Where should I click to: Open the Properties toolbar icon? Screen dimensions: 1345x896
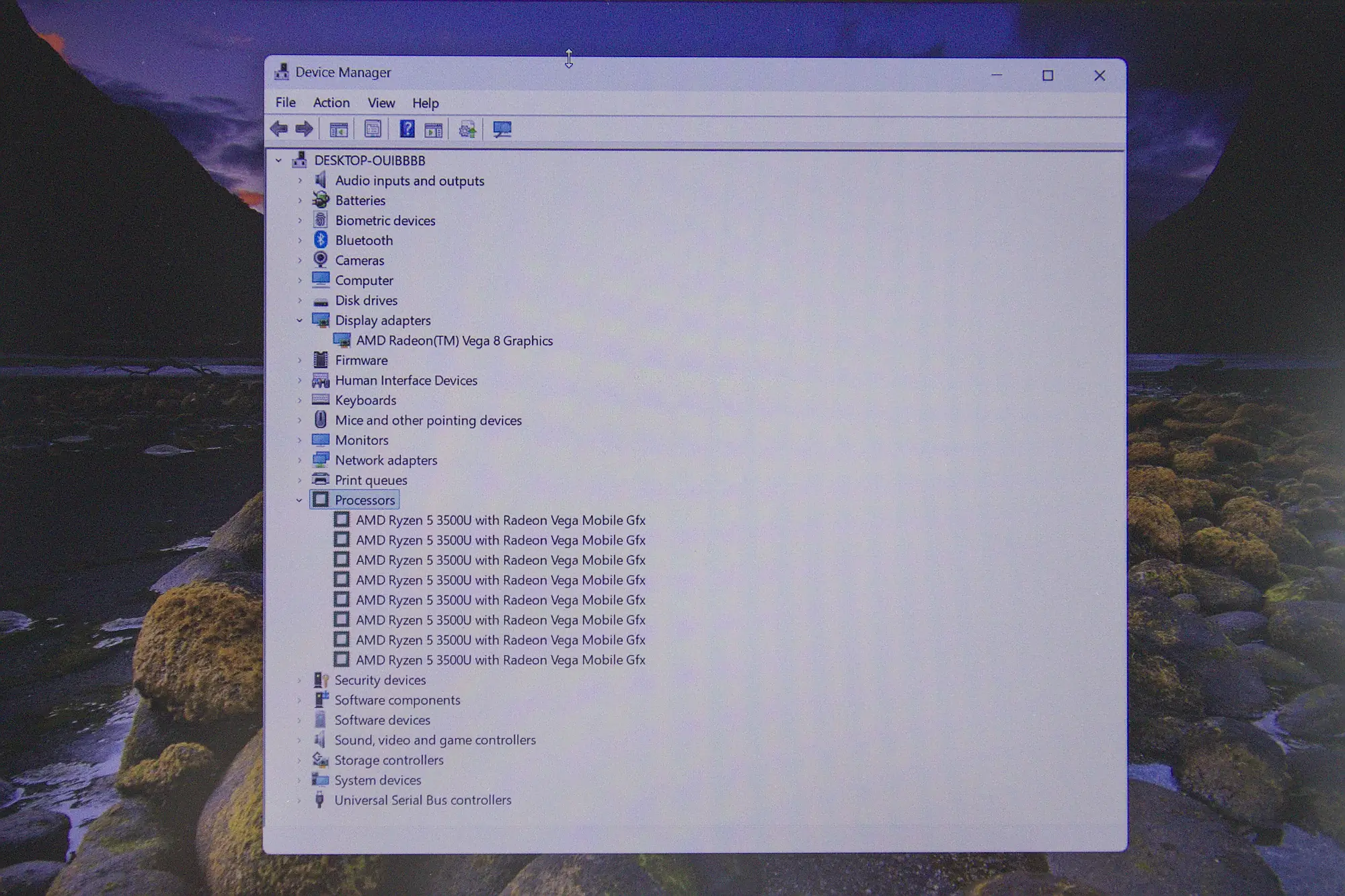coord(373,129)
